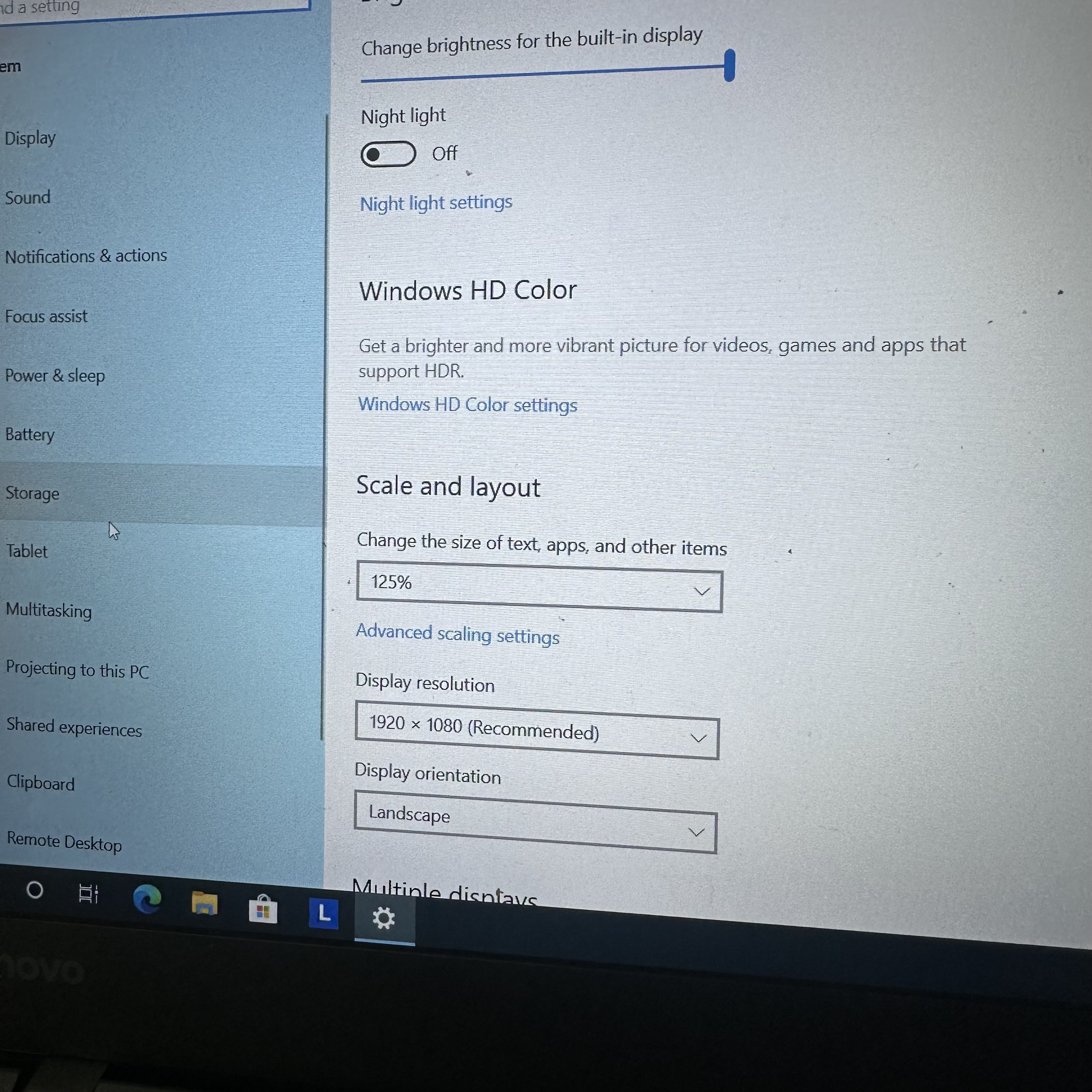This screenshot has height=1092, width=1092.
Task: Click the sidebar vertical scrollbar
Action: tap(324, 427)
